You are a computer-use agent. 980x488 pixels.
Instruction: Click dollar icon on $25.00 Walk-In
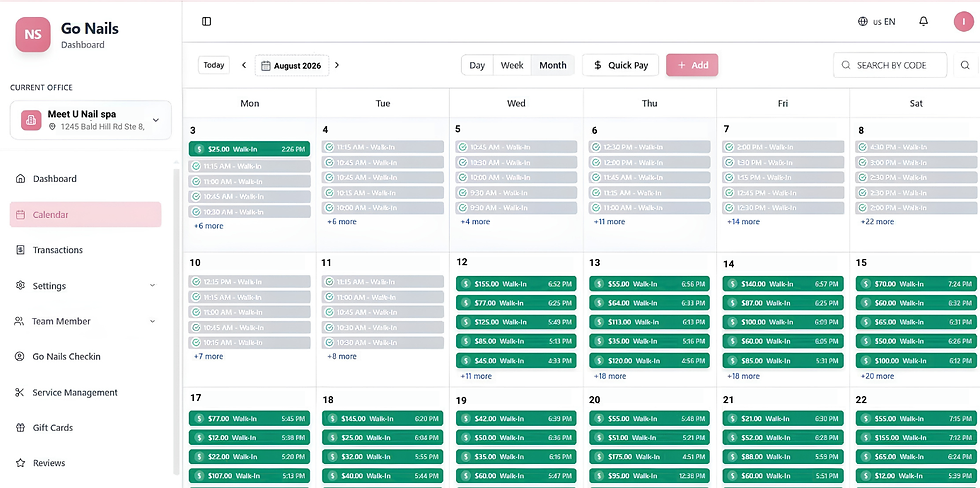(x=199, y=149)
